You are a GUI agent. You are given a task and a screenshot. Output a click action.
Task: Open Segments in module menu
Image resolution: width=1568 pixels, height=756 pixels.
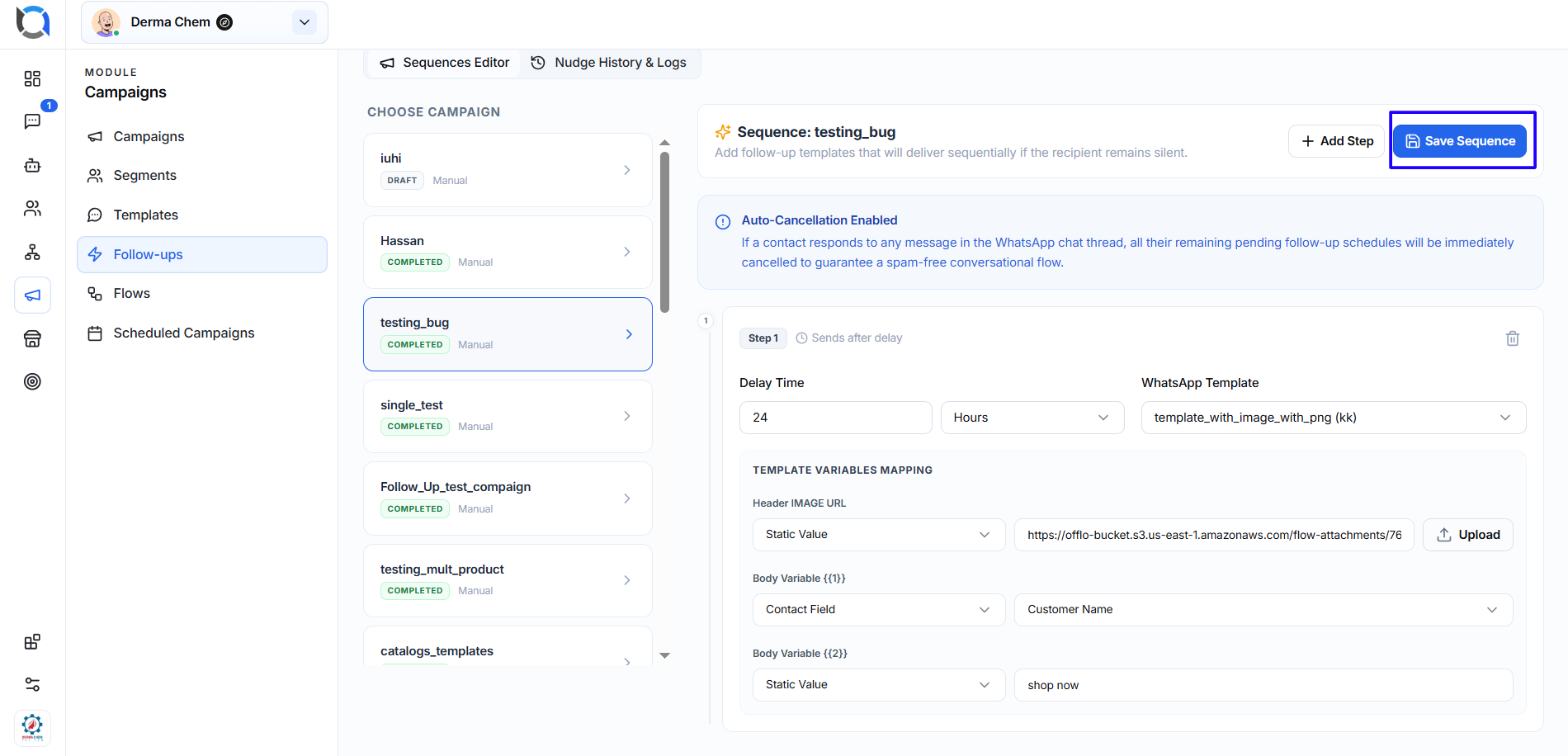[x=202, y=175]
